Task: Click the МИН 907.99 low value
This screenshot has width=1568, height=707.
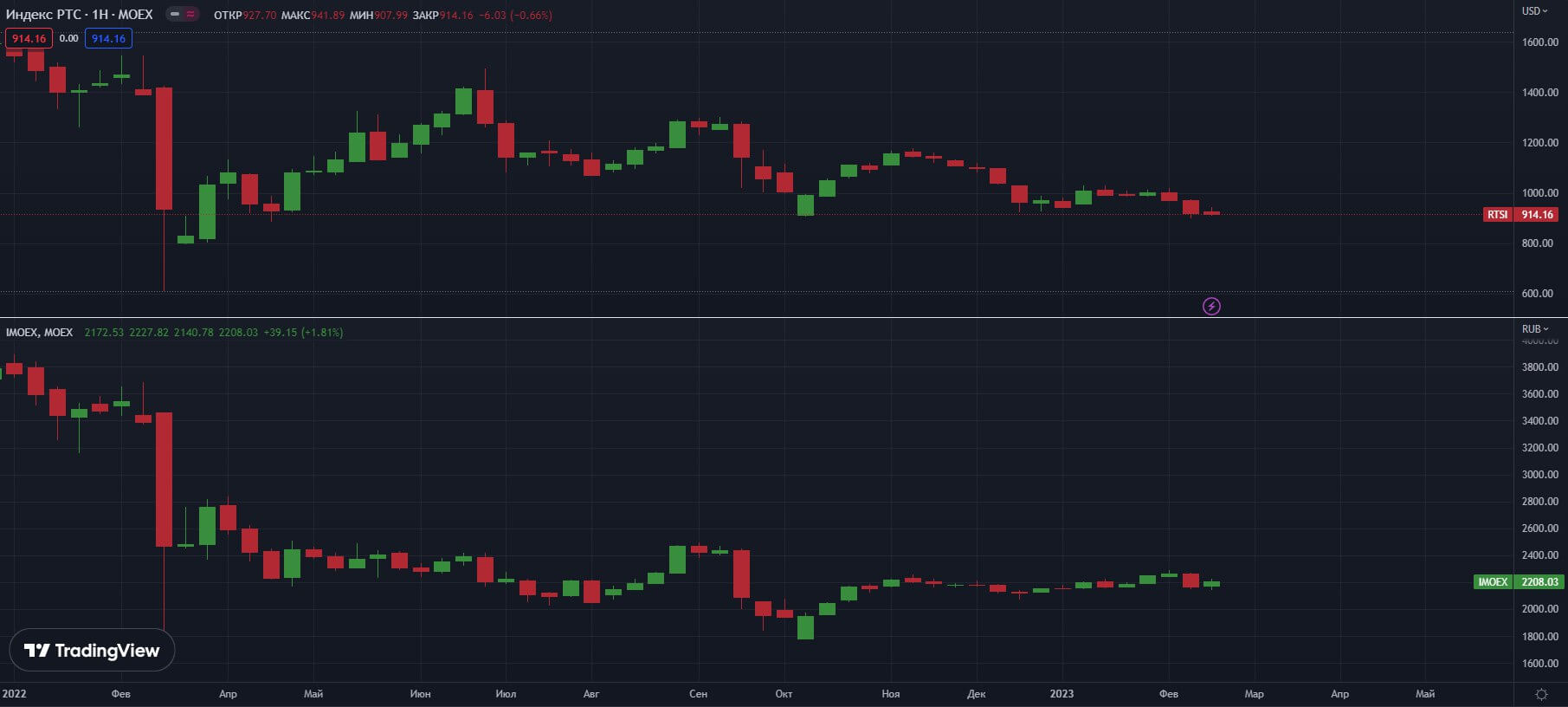Action: click(378, 15)
